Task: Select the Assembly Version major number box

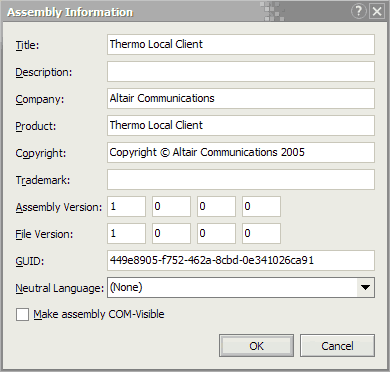Action: (x=126, y=207)
